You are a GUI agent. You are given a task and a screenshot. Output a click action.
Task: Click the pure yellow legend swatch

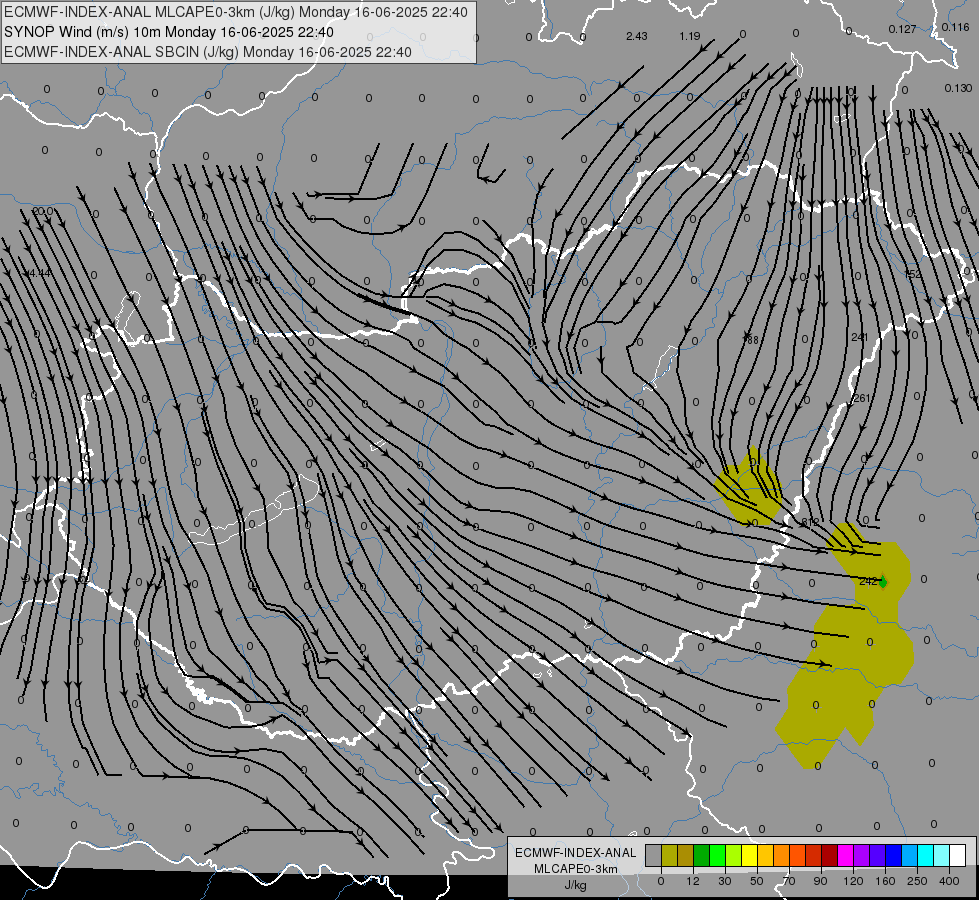750,855
